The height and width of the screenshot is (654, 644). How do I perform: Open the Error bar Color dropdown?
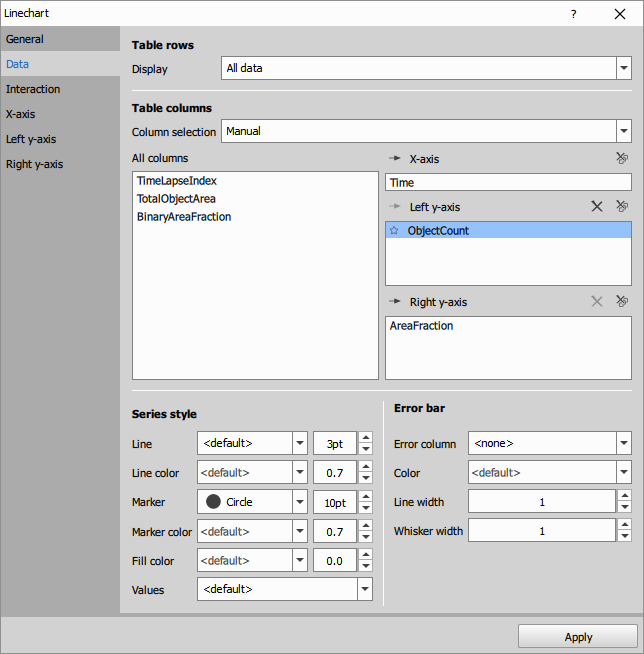[x=550, y=472]
